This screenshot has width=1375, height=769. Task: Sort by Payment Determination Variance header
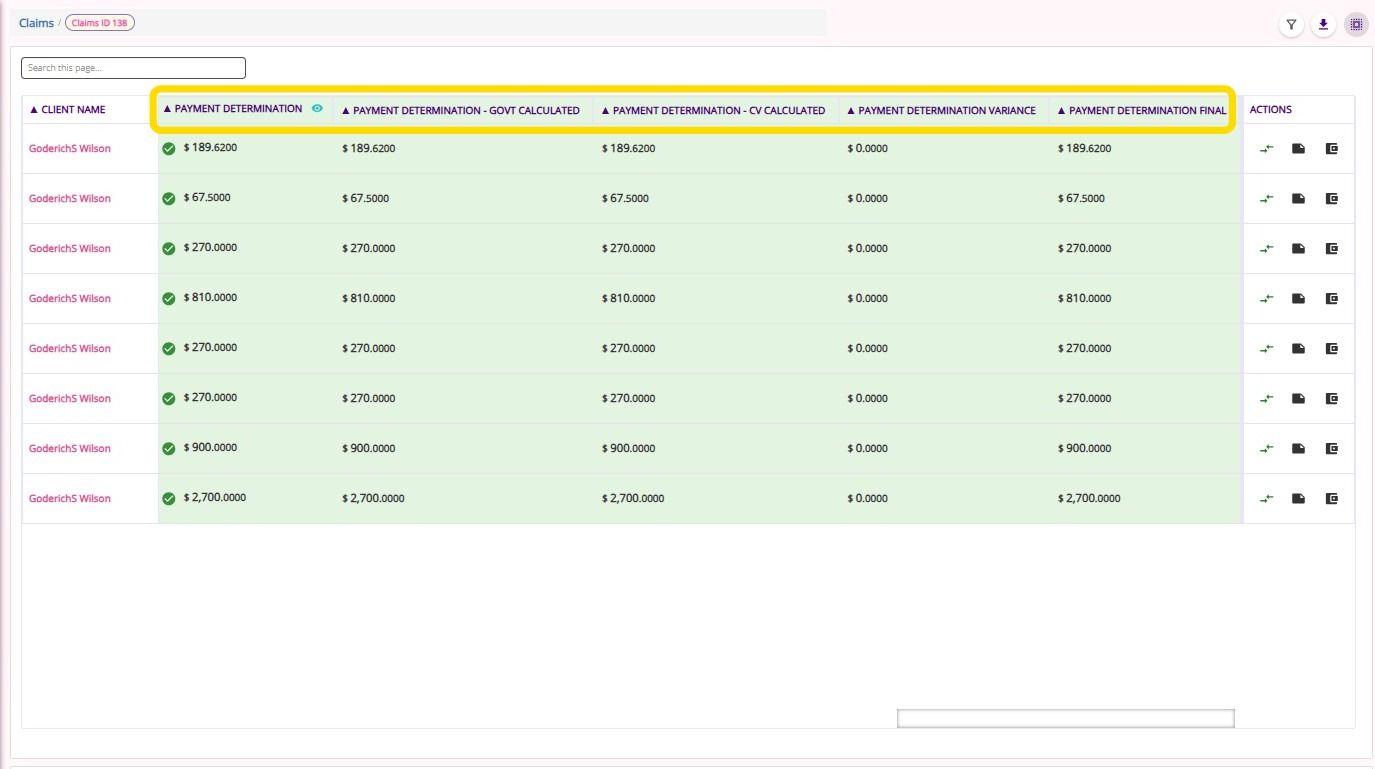(941, 111)
